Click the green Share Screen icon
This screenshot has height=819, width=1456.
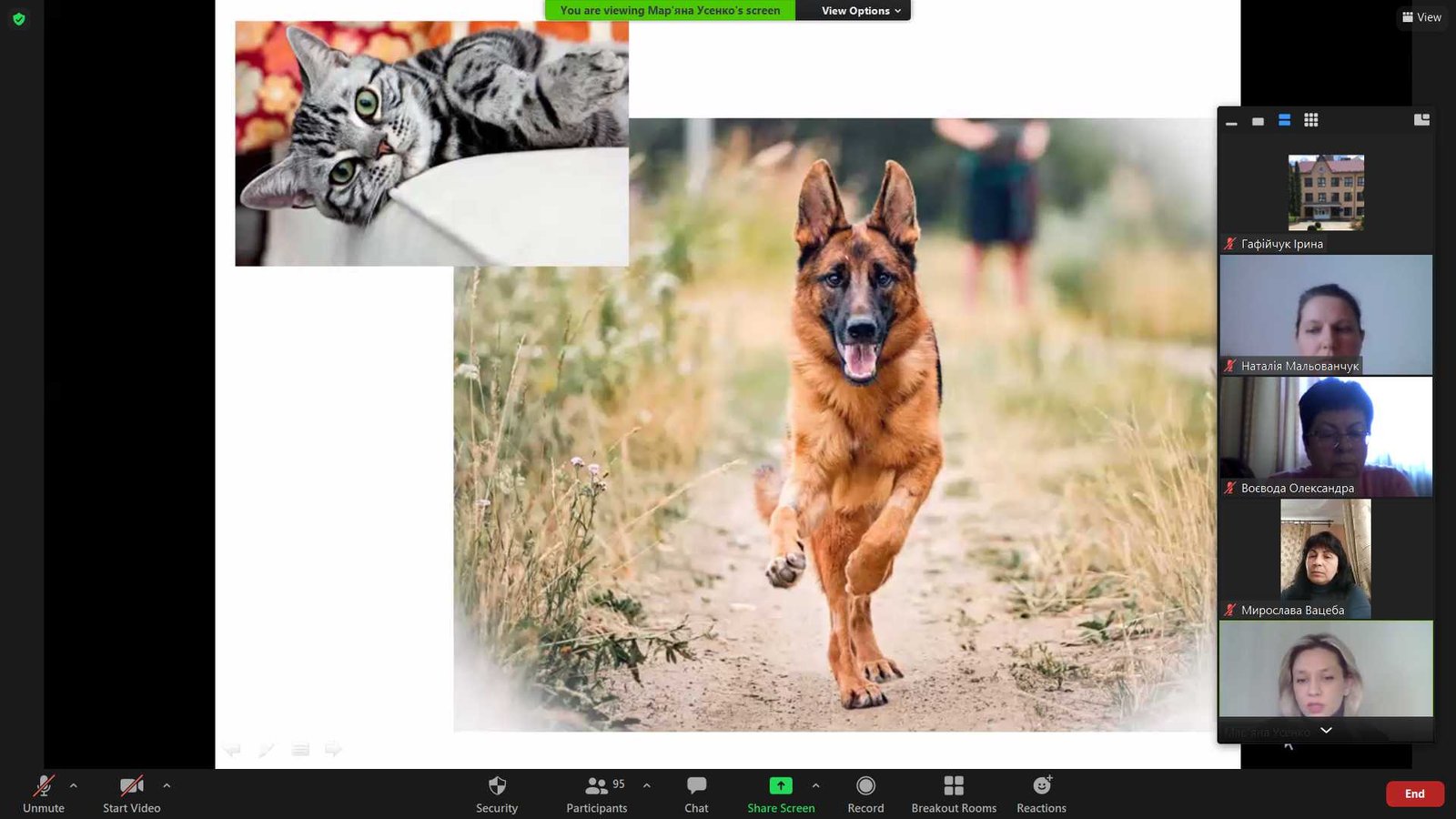(x=781, y=786)
